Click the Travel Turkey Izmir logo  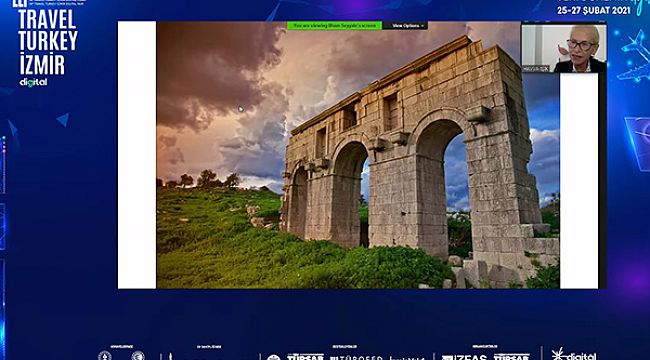pyautogui.click(x=47, y=43)
